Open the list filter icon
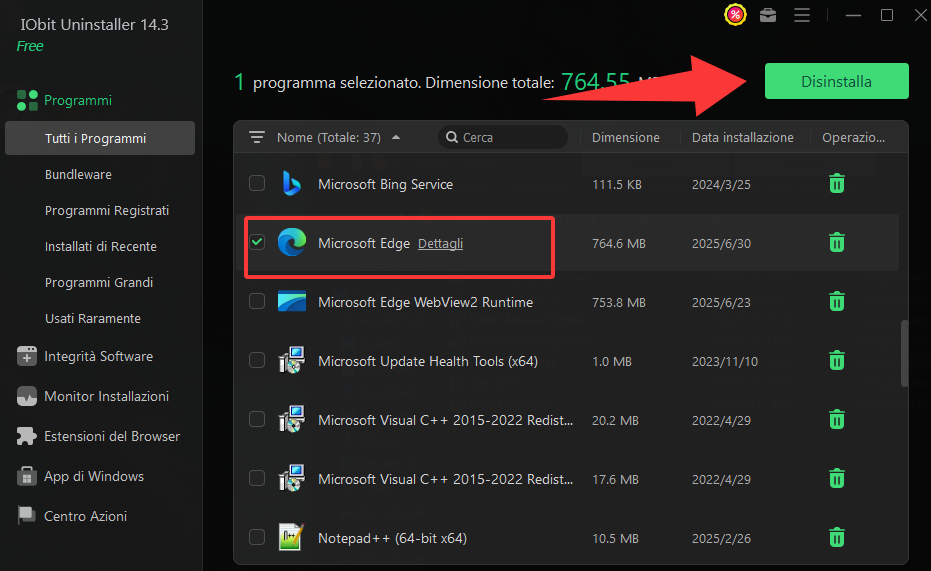 [256, 138]
